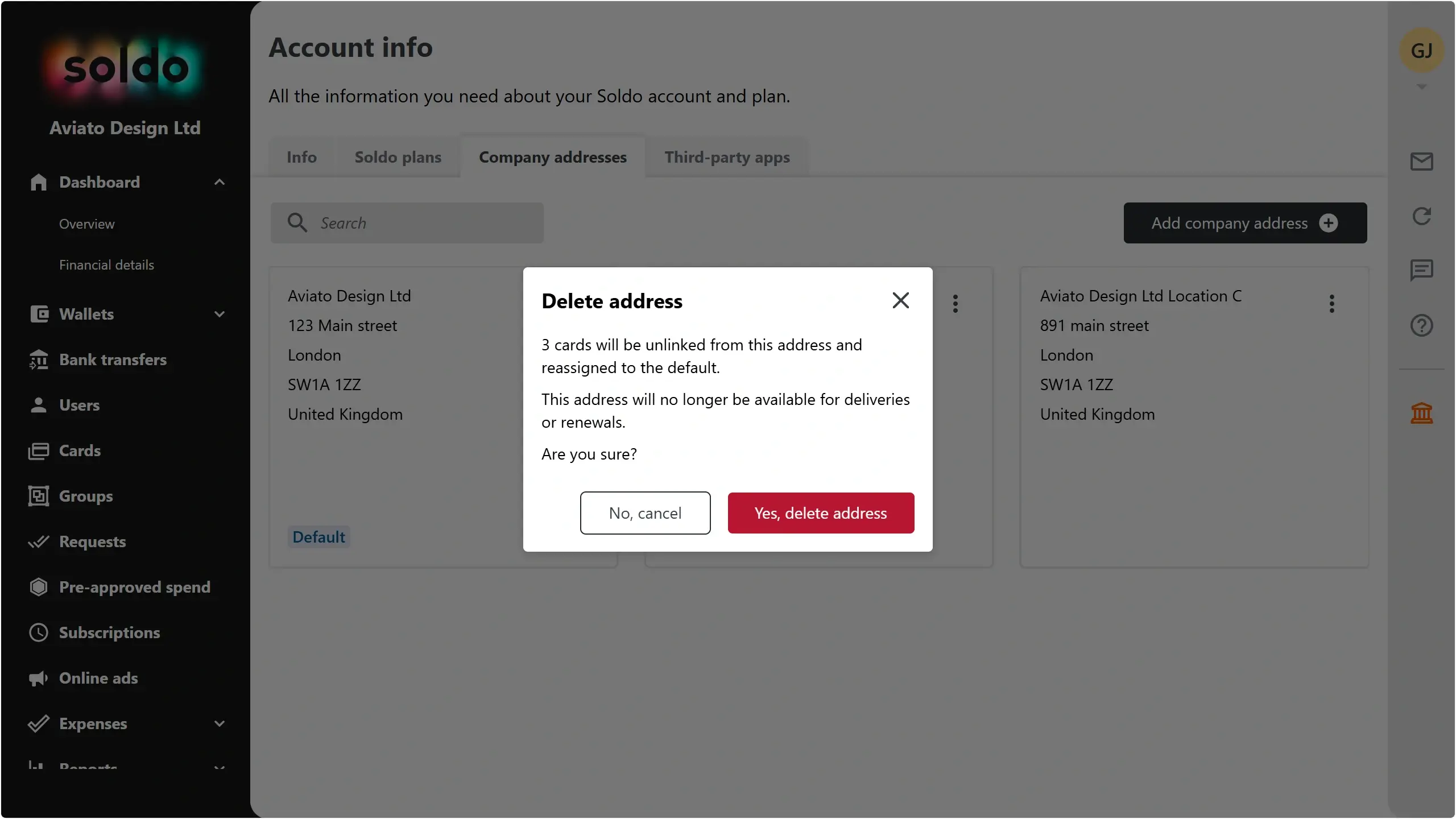Open Pre-approved spend page
This screenshot has width=1456, height=819.
pos(135,587)
